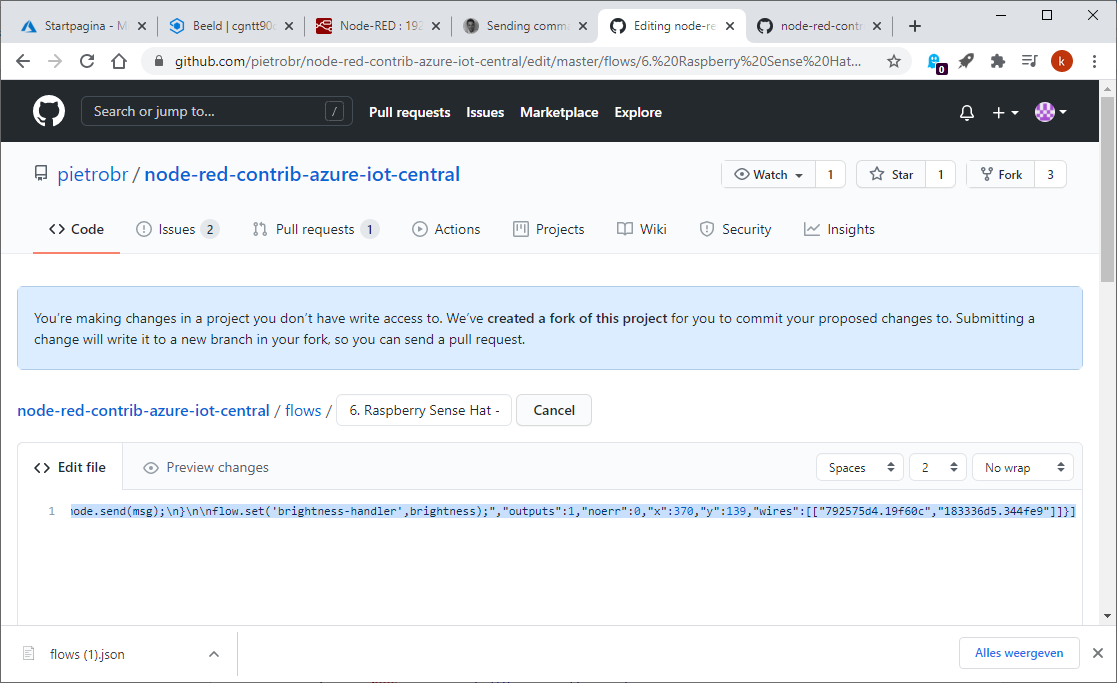Expand the create new plus menu

point(1005,113)
